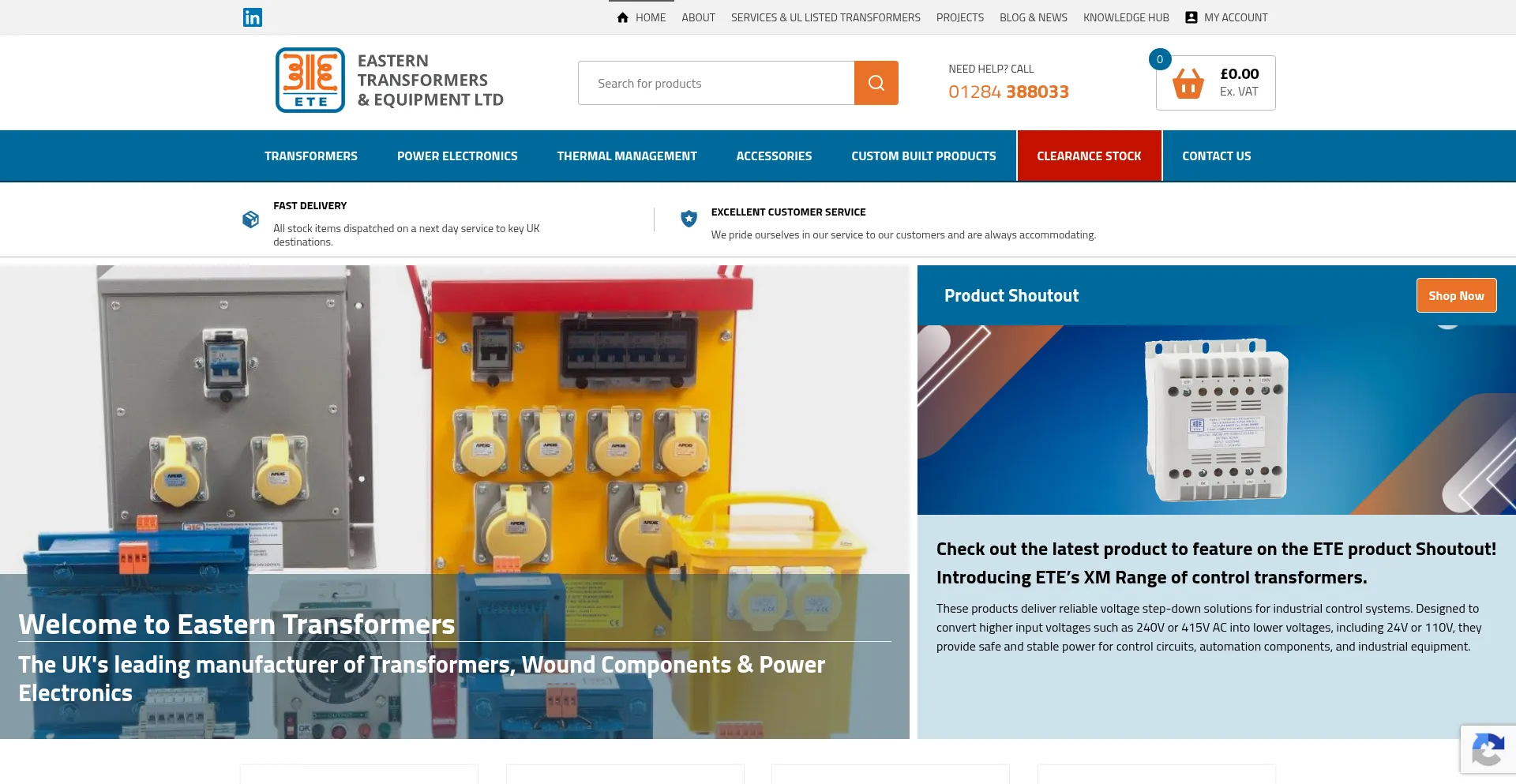Click the UK's leading manufacturer tagline
Viewport: 1516px width, 784px height.
pos(422,678)
